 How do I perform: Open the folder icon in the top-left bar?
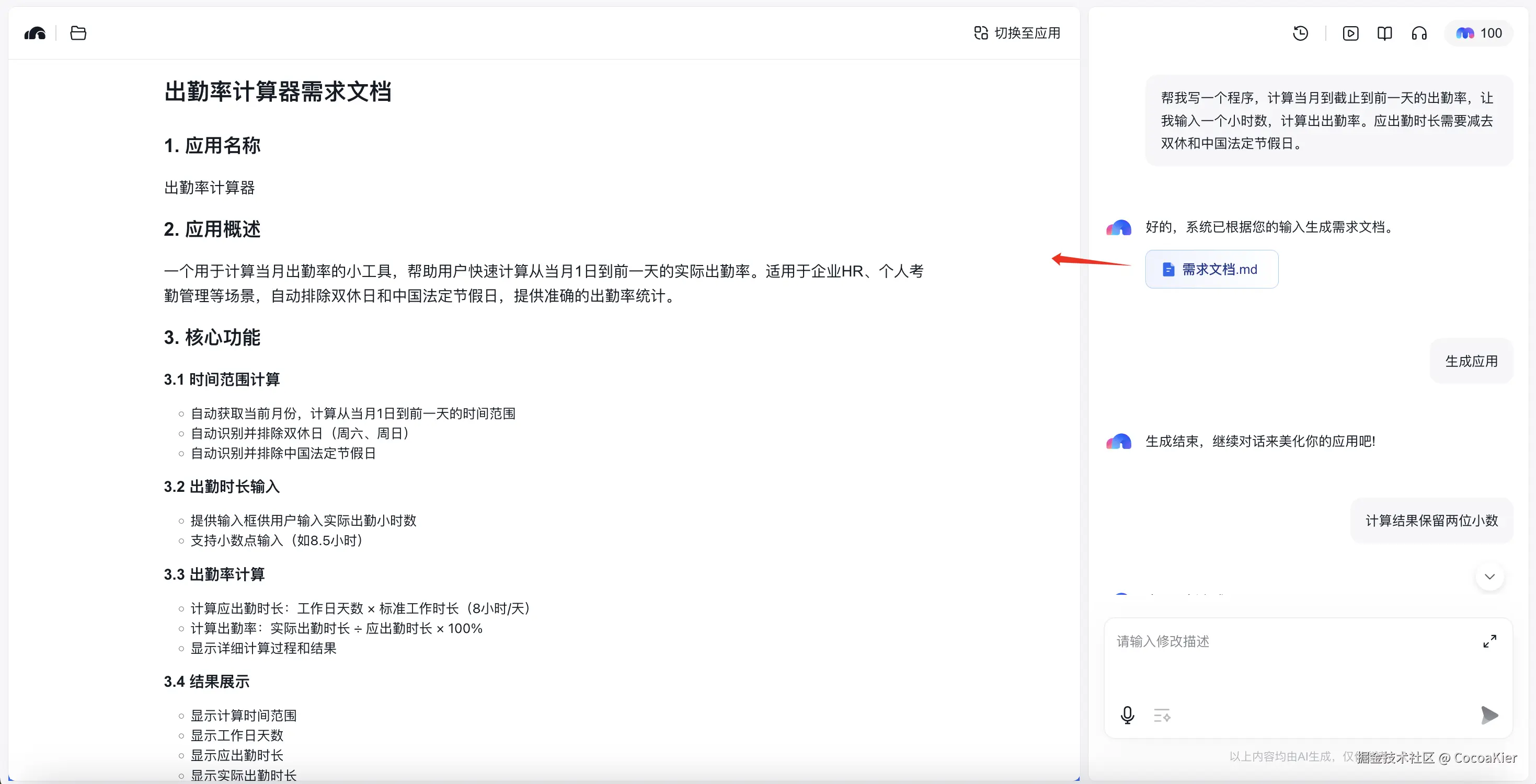tap(77, 33)
